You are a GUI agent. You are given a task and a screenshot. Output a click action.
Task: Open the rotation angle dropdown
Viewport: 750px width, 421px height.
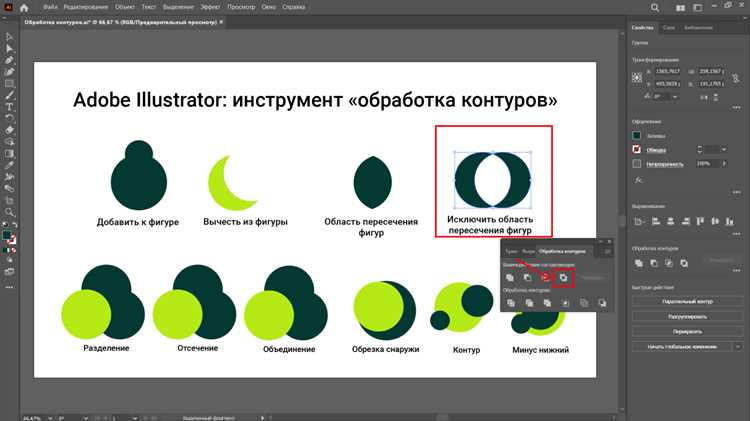[675, 97]
